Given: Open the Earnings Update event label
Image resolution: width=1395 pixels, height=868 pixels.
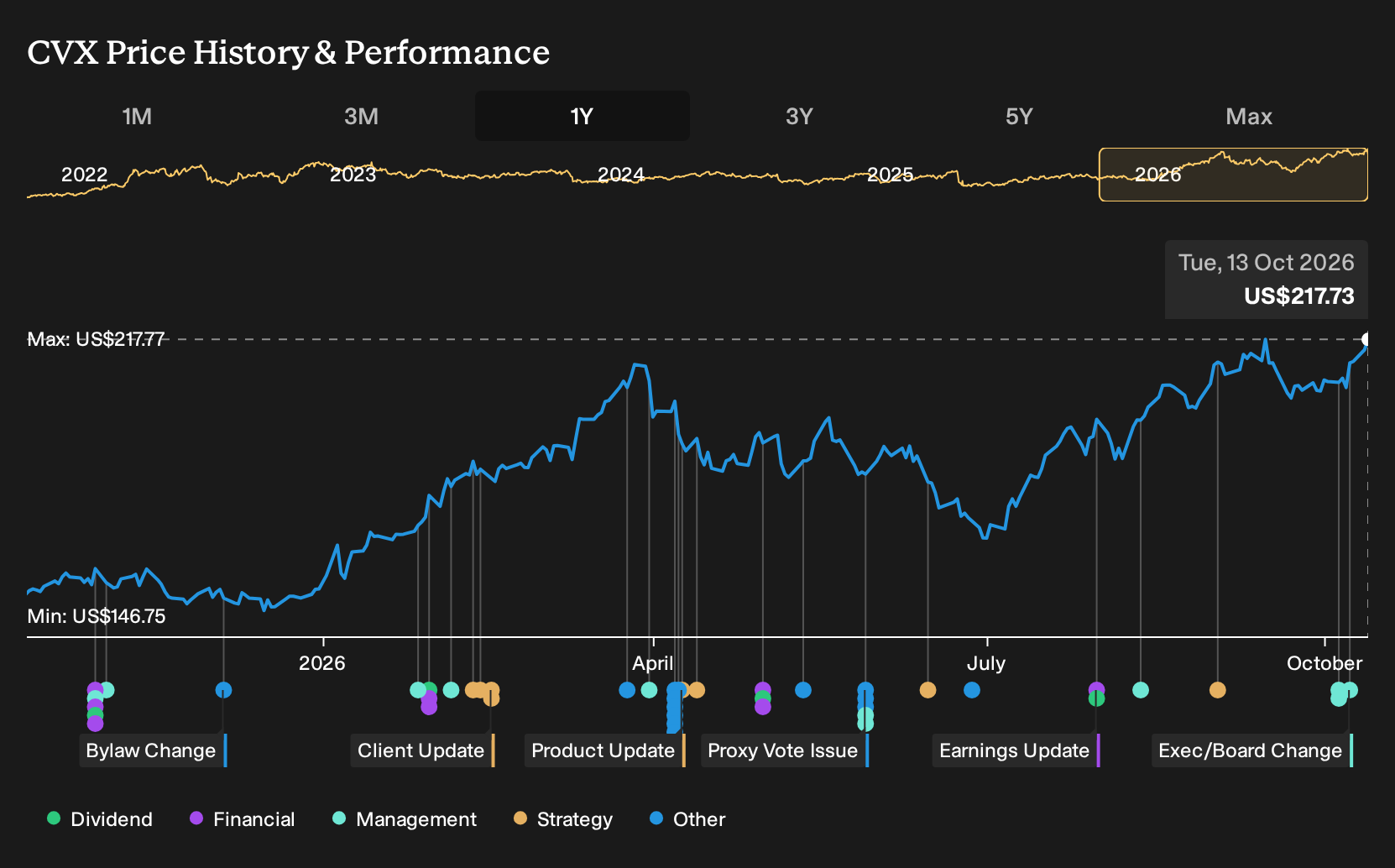Looking at the screenshot, I should [x=1016, y=750].
